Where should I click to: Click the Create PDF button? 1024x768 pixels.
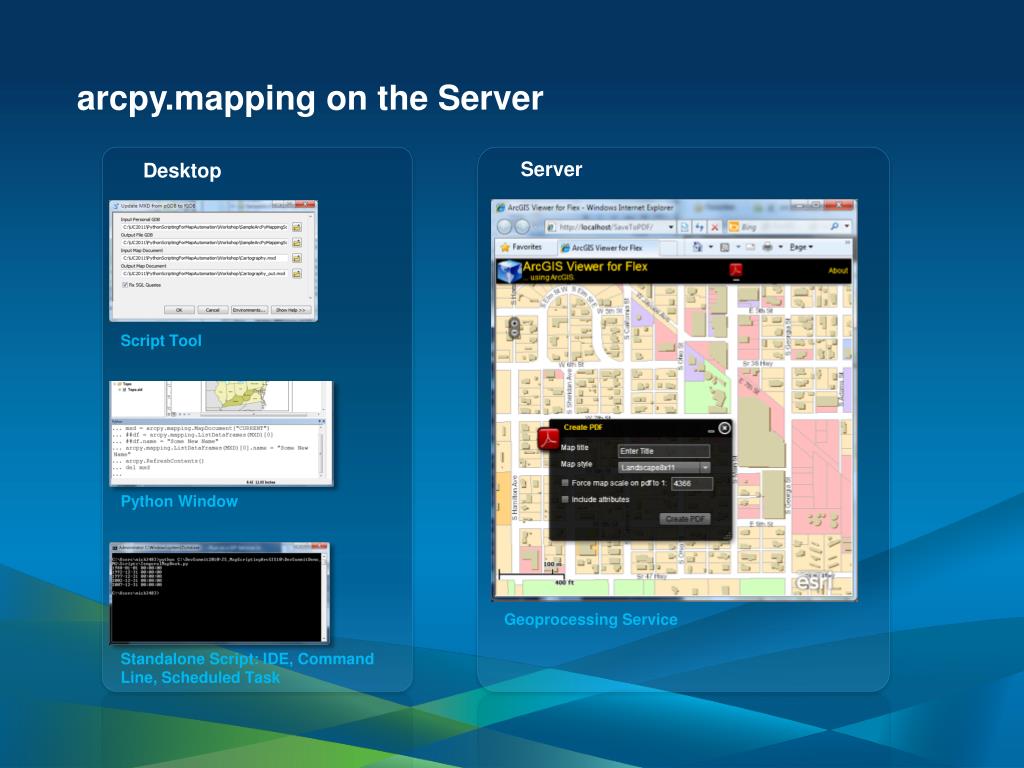coord(685,519)
